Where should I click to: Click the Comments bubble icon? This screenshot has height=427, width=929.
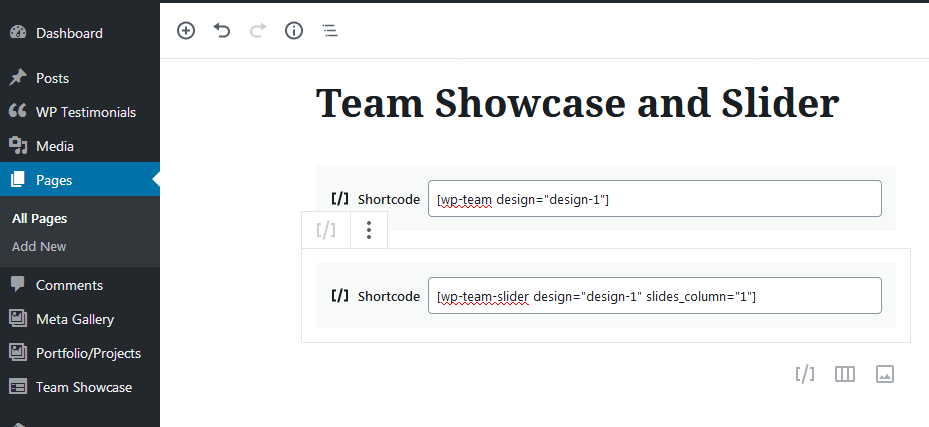pos(18,285)
